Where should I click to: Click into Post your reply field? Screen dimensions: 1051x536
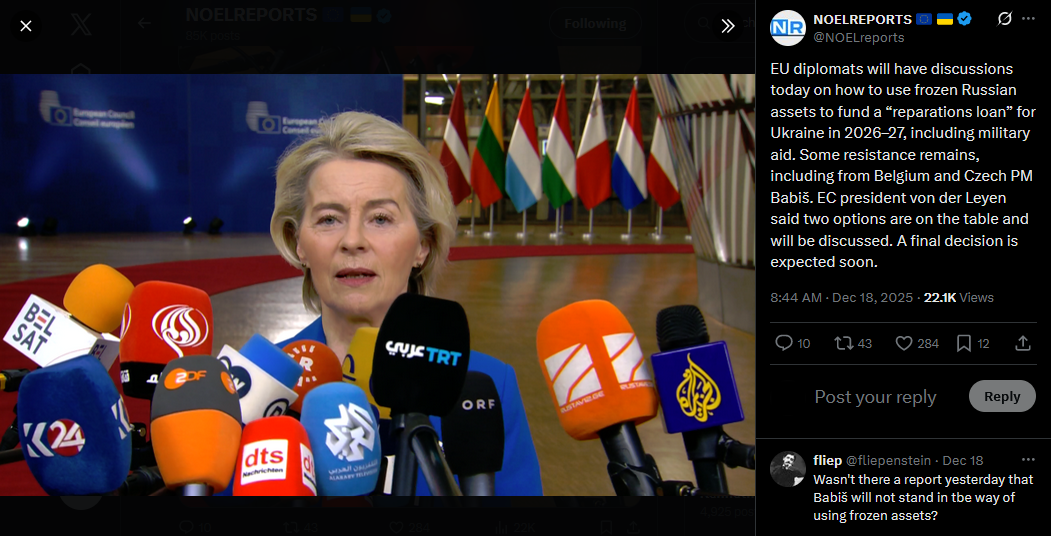click(875, 397)
